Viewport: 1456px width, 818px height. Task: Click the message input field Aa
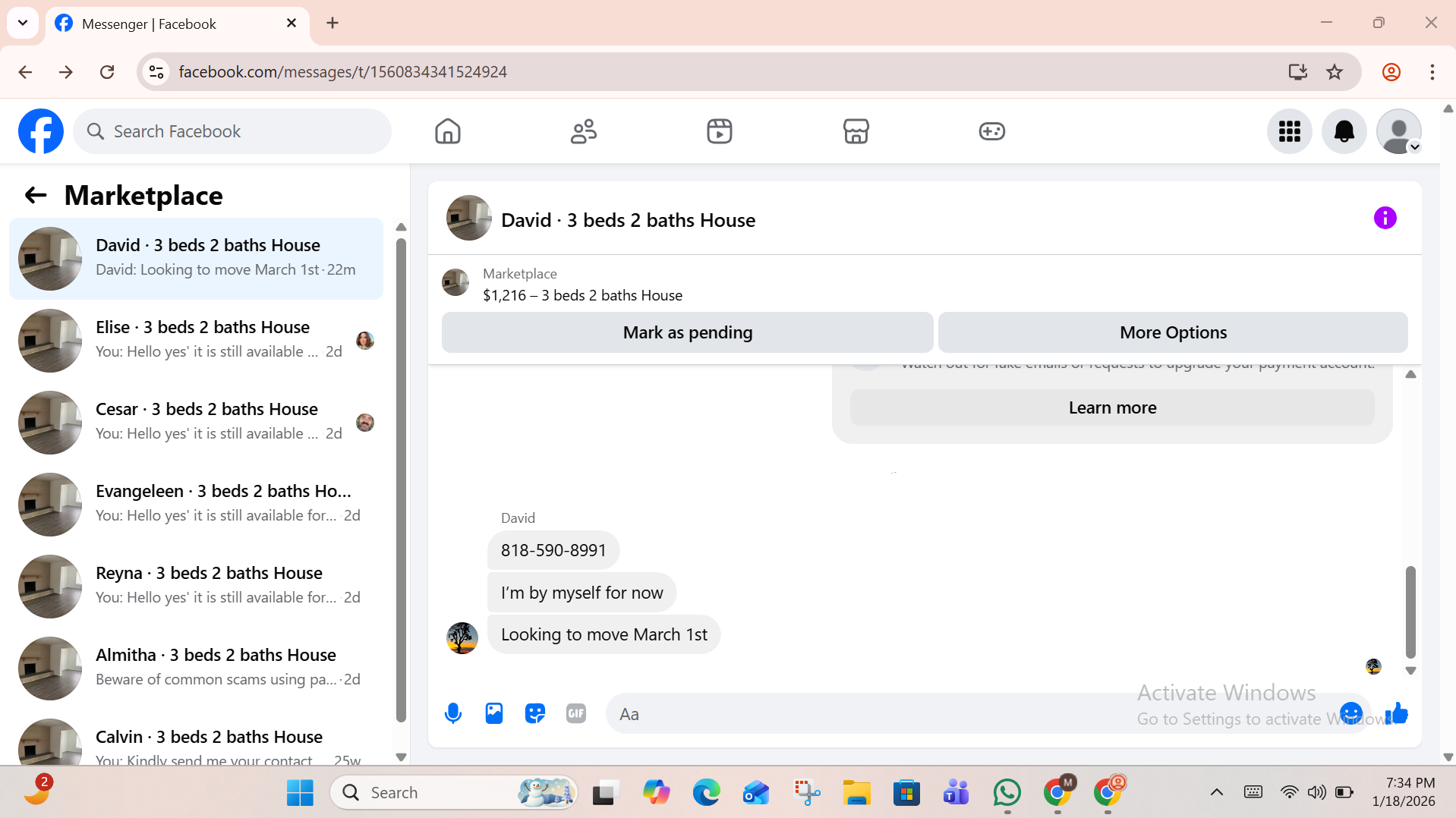click(972, 714)
